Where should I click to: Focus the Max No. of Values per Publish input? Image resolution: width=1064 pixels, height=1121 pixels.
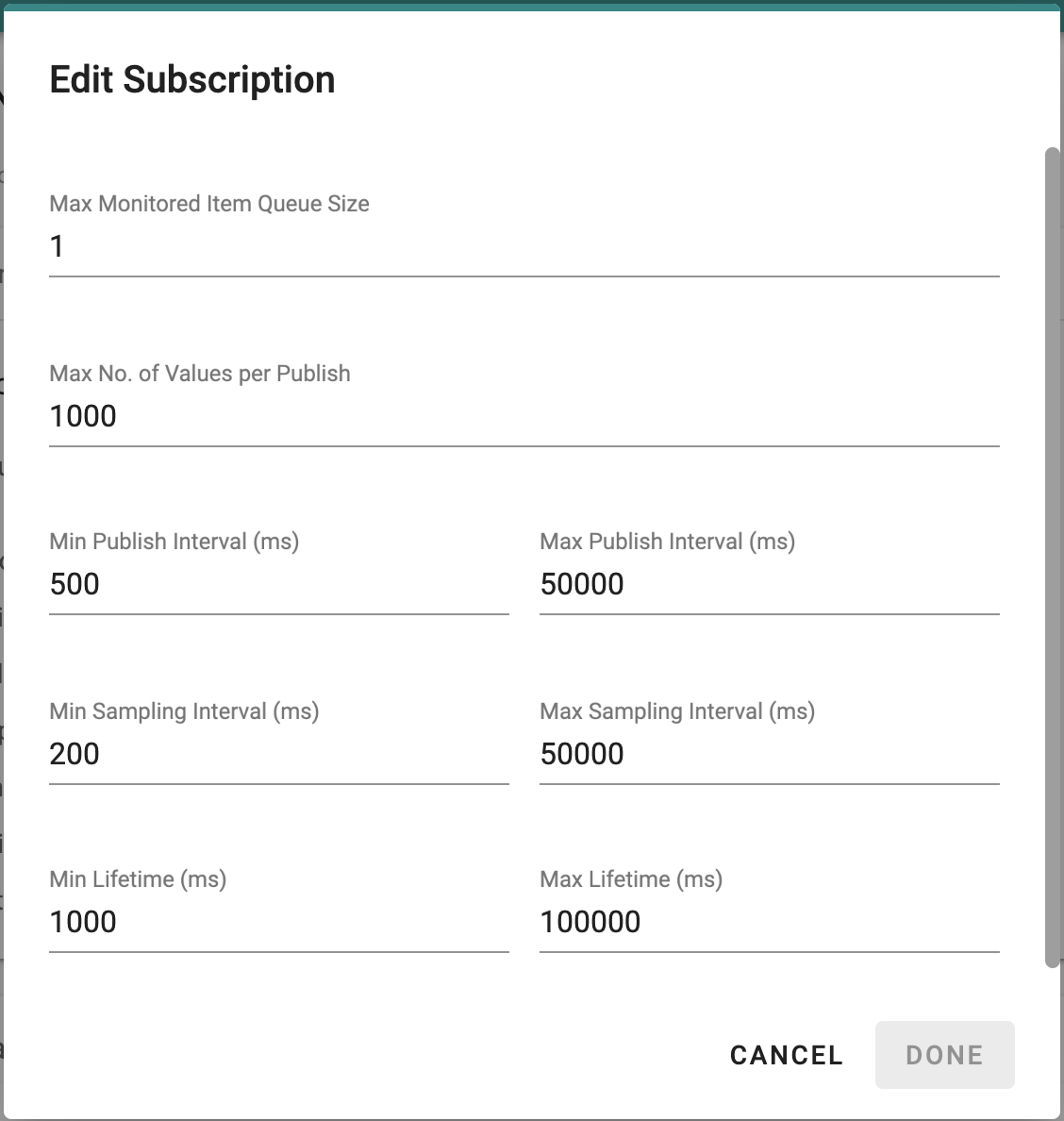click(x=524, y=416)
